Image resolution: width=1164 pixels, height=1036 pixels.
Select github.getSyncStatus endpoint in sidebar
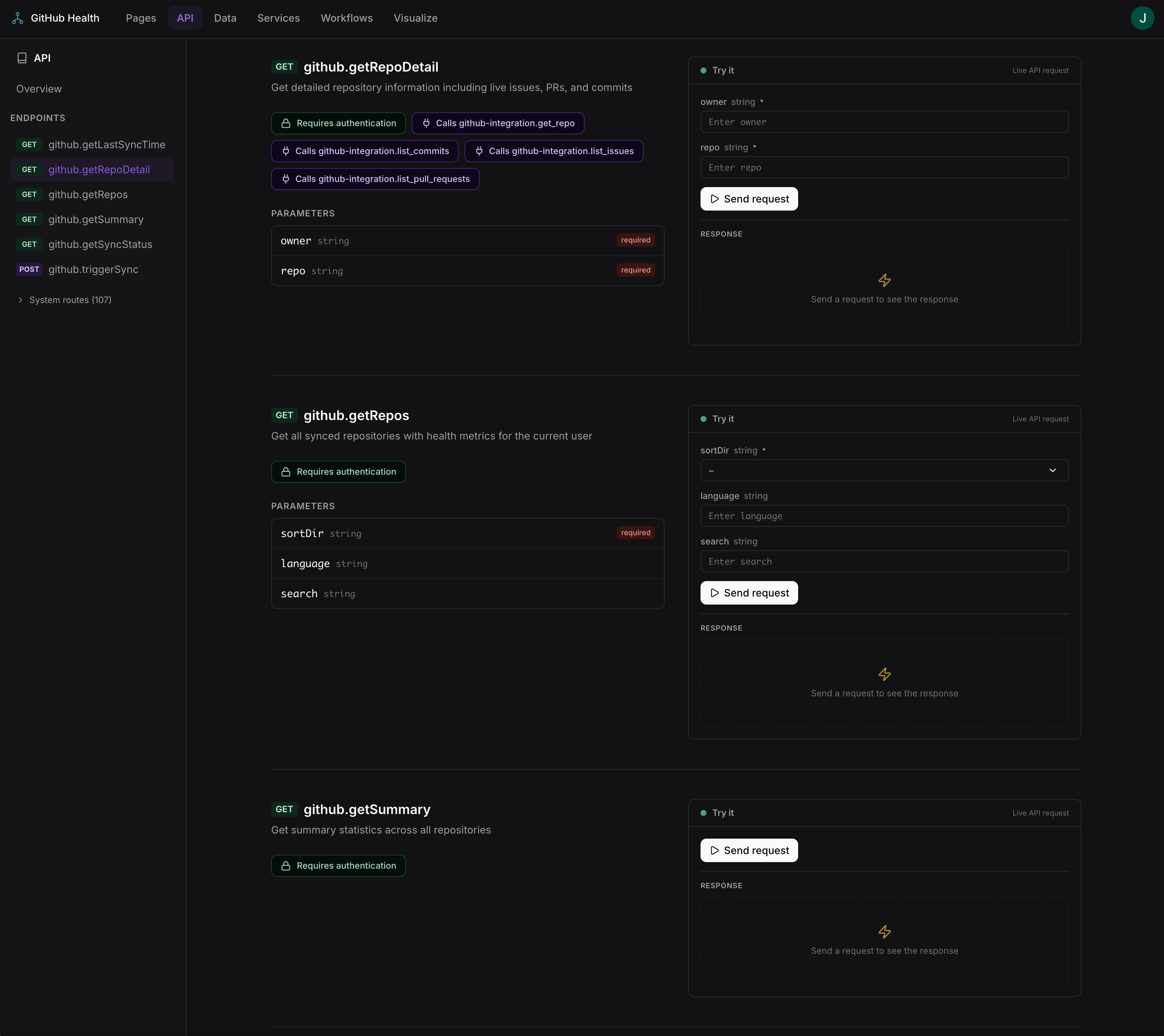coord(92,245)
